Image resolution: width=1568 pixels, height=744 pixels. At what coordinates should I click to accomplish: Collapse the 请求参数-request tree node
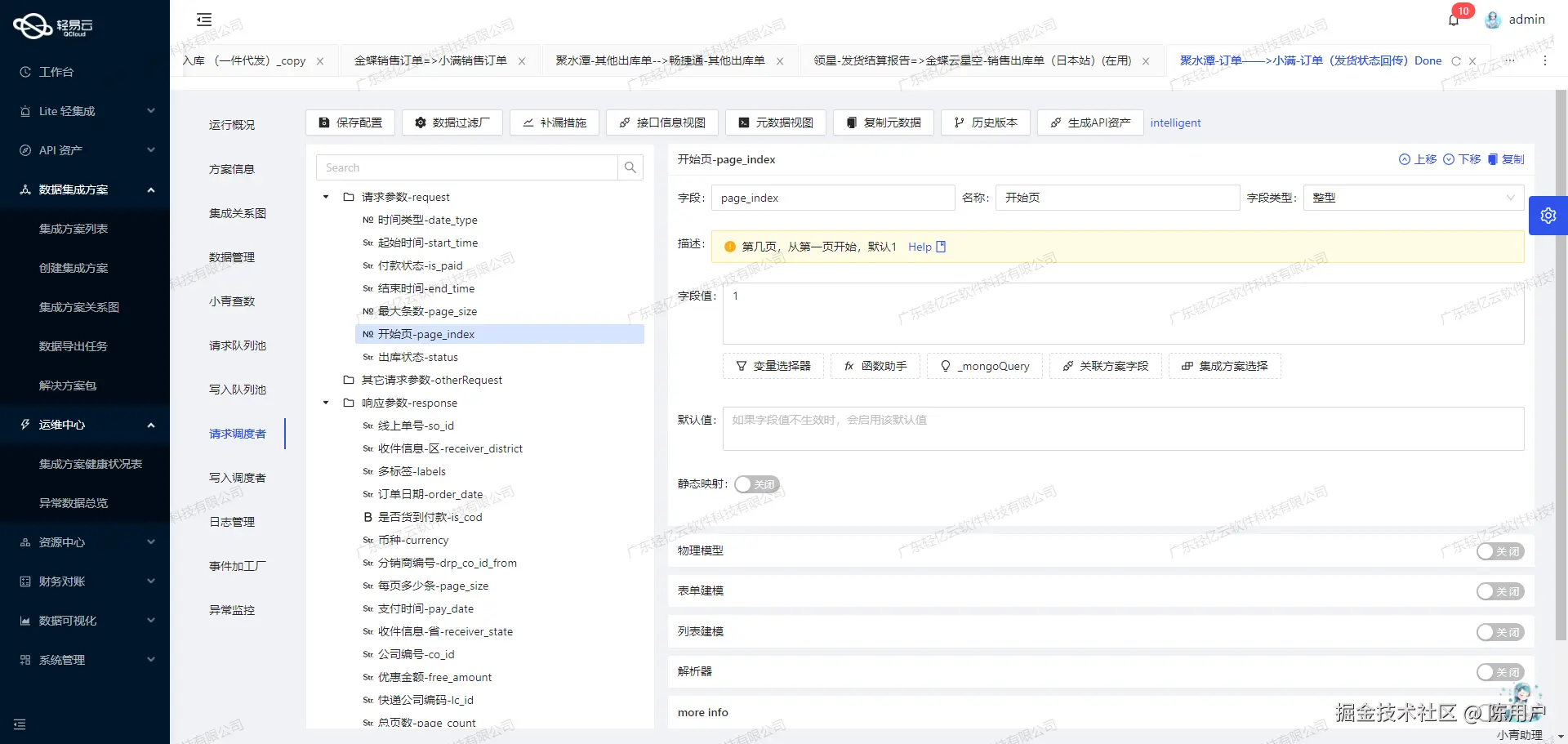(x=324, y=197)
